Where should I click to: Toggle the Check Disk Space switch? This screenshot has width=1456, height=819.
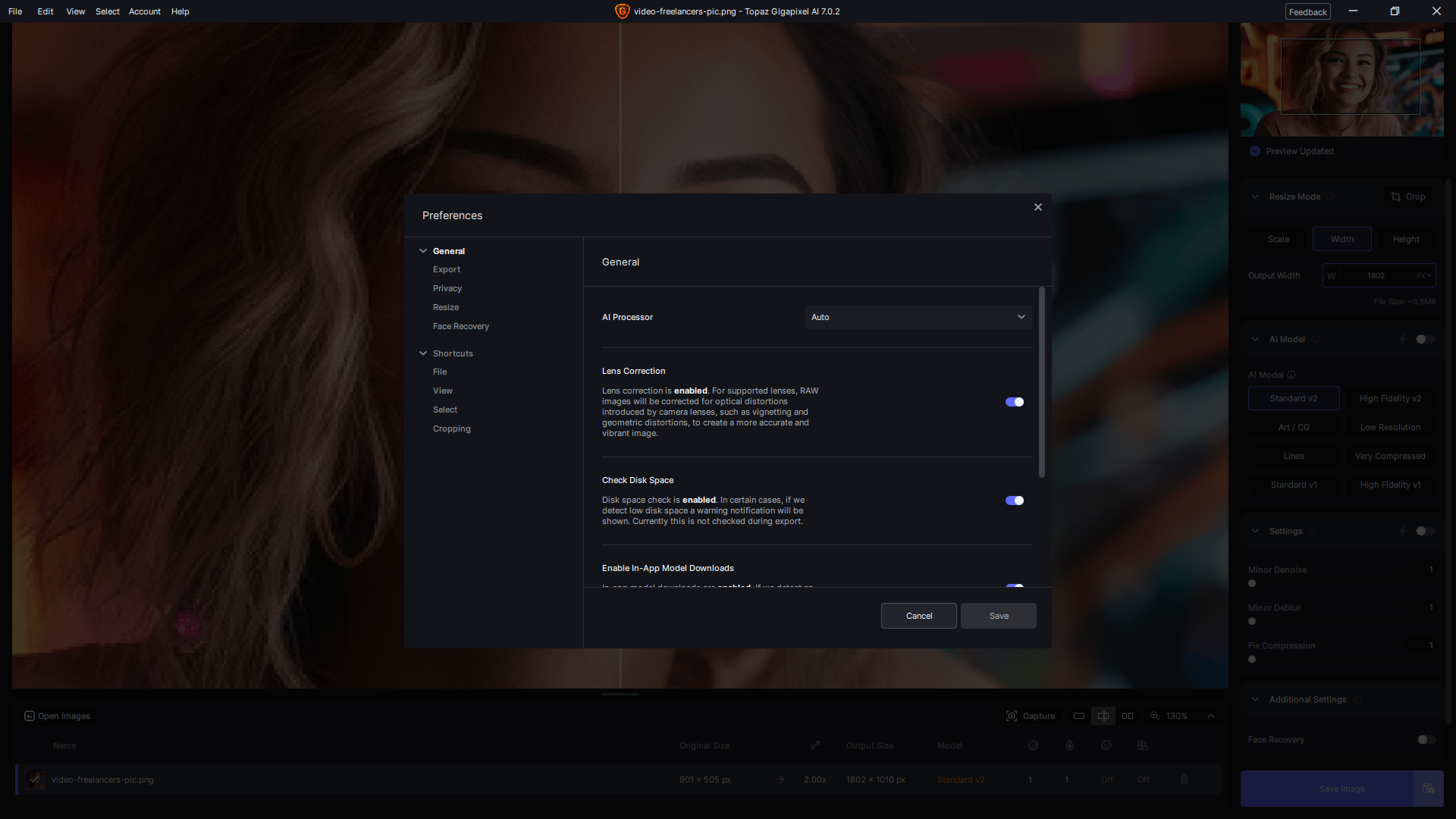pos(1015,500)
